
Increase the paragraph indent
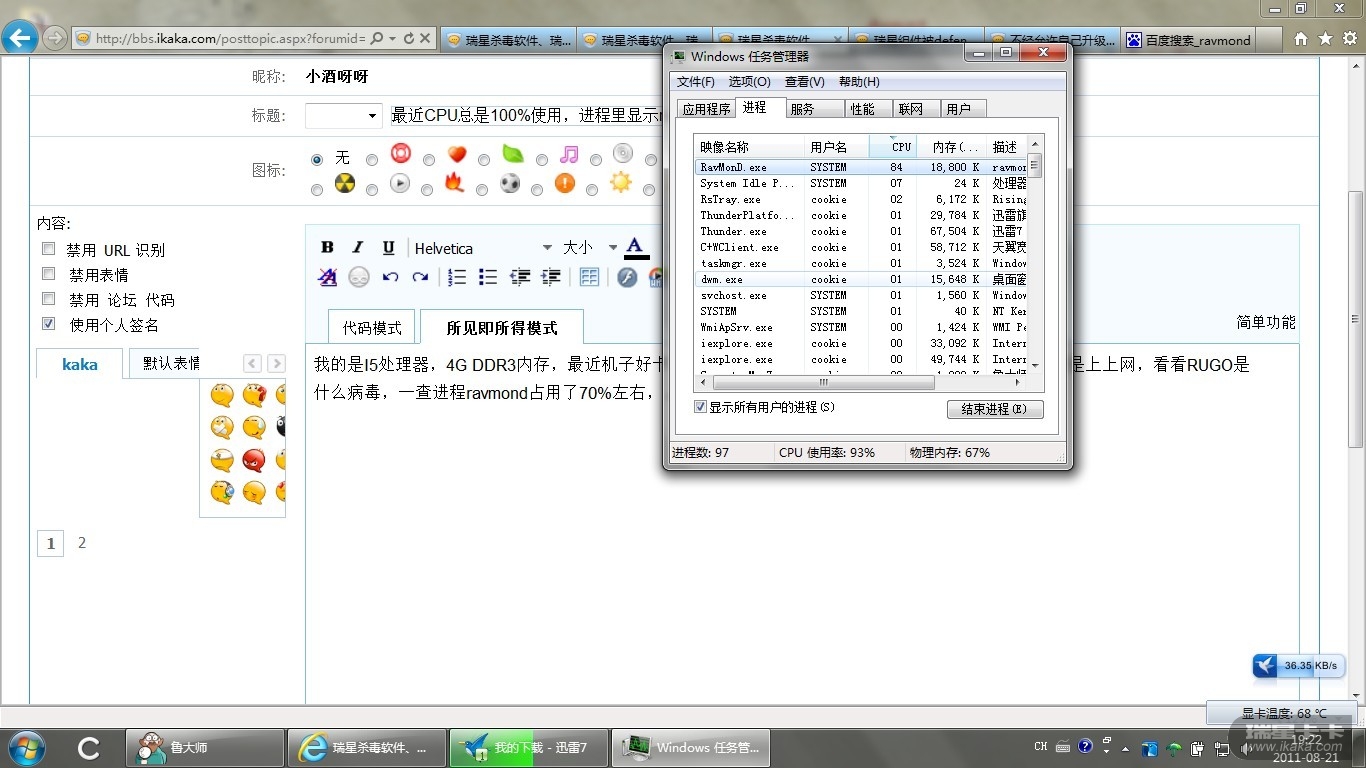(x=551, y=277)
